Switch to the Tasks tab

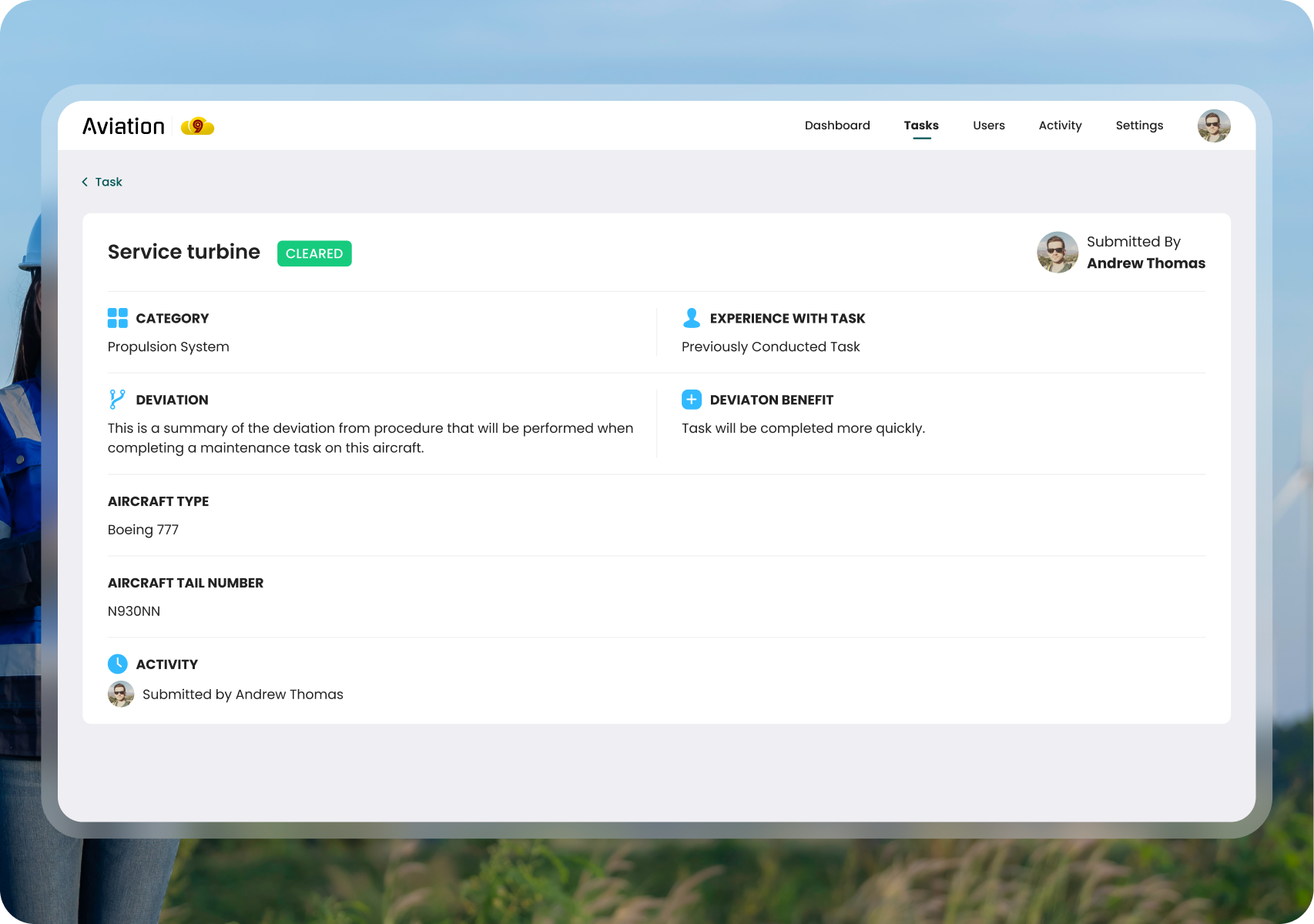click(x=921, y=126)
